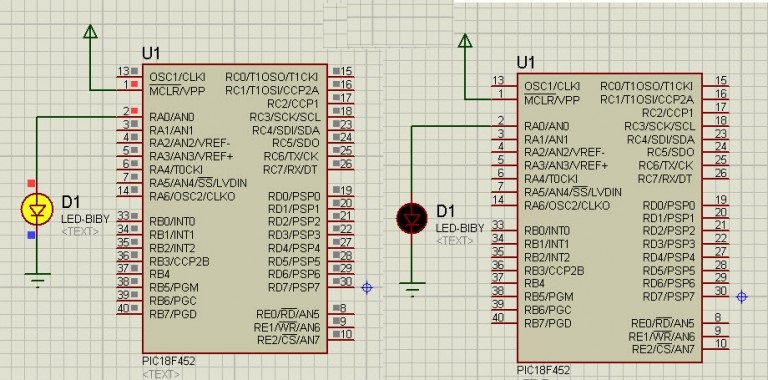Click the LED-BIBY label beside the yellow LED
This screenshot has width=768, height=380.
click(85, 219)
